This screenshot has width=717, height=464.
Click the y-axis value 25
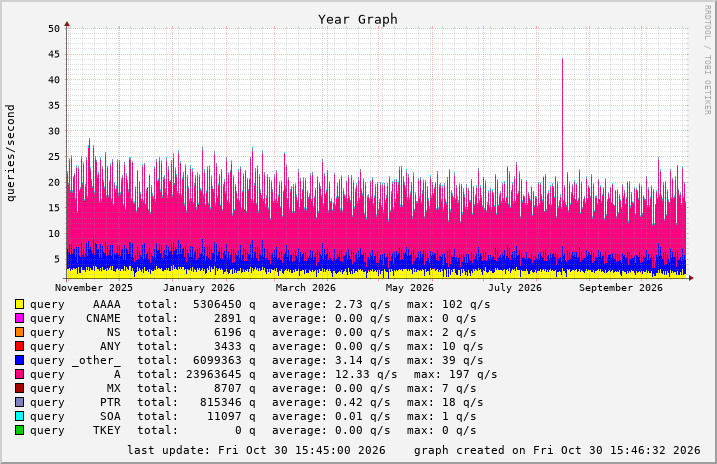[54, 157]
